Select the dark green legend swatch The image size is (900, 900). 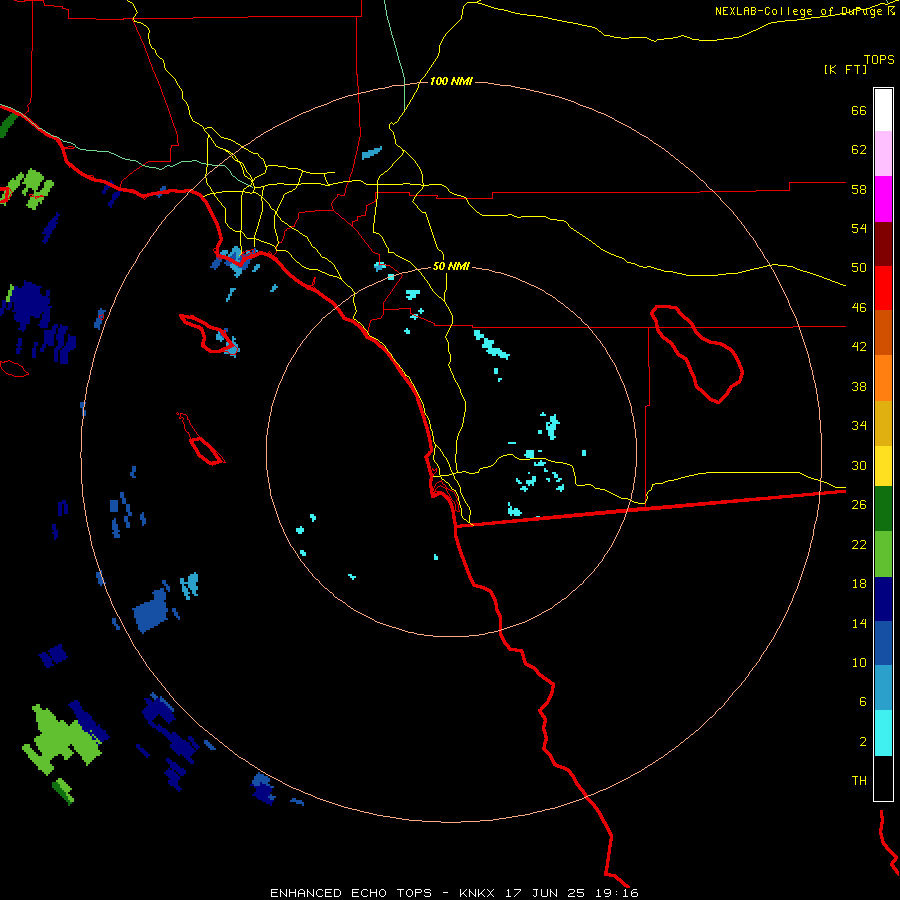click(x=883, y=509)
